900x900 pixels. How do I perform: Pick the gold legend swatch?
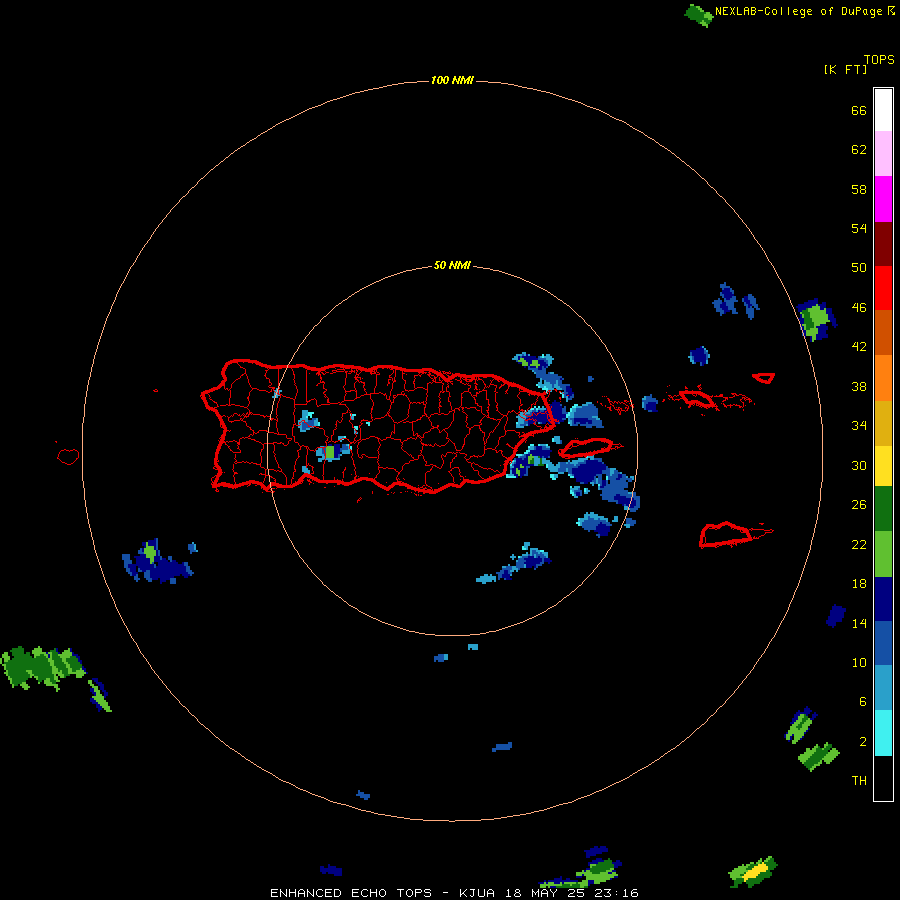coord(883,424)
